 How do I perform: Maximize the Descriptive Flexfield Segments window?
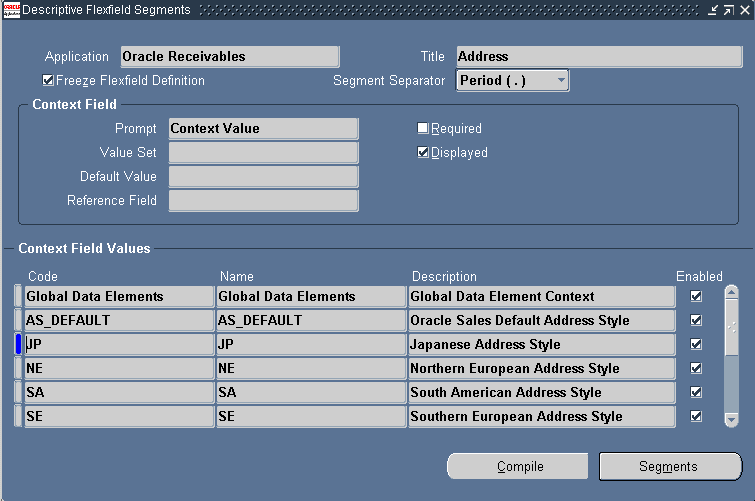tap(729, 10)
